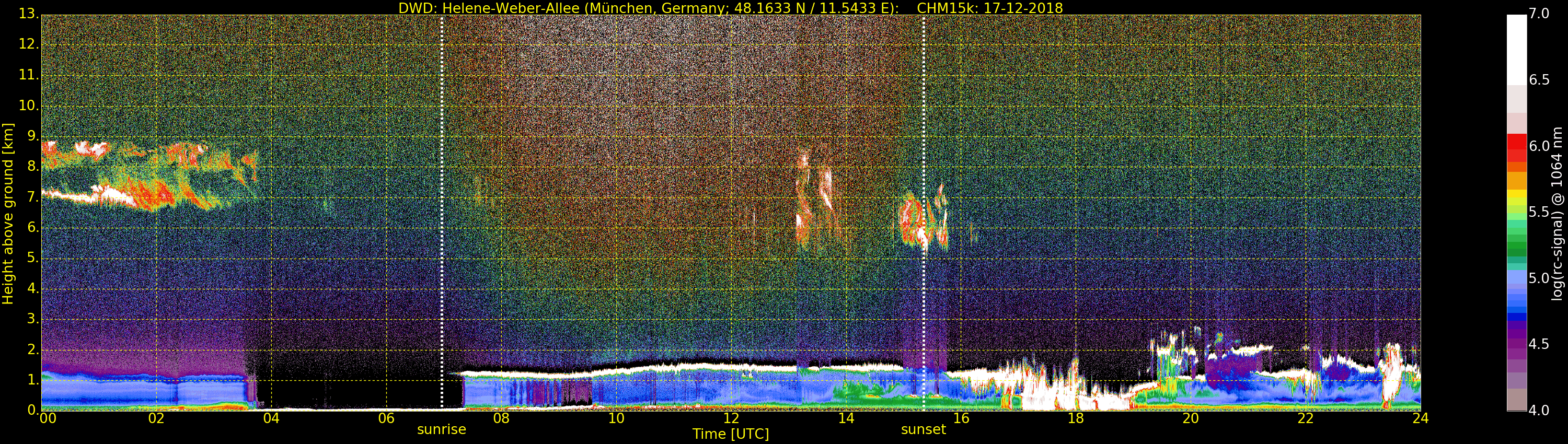Click the cloud patch at sunset near 6 km
Screen dimensions: 1568x444
click(x=923, y=218)
